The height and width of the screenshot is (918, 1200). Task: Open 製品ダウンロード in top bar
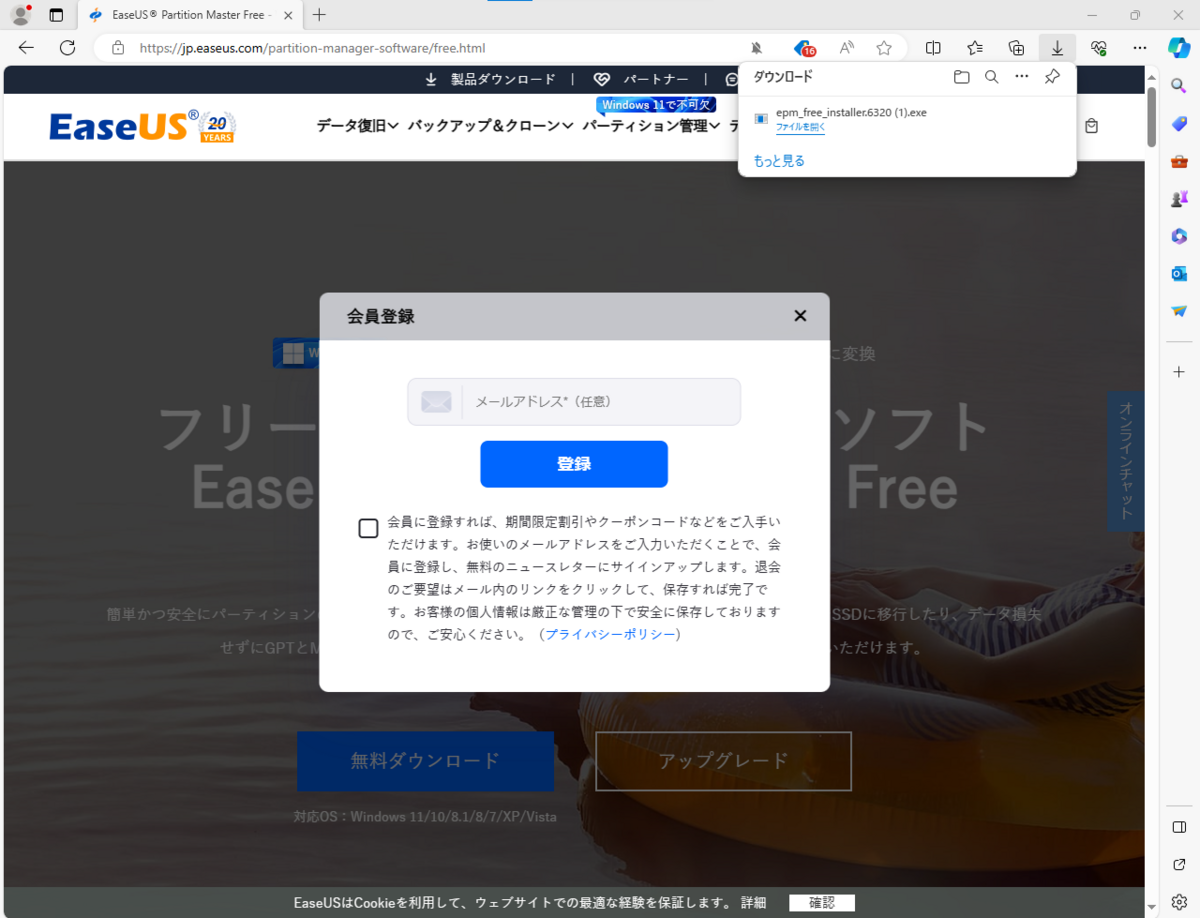pyautogui.click(x=489, y=79)
